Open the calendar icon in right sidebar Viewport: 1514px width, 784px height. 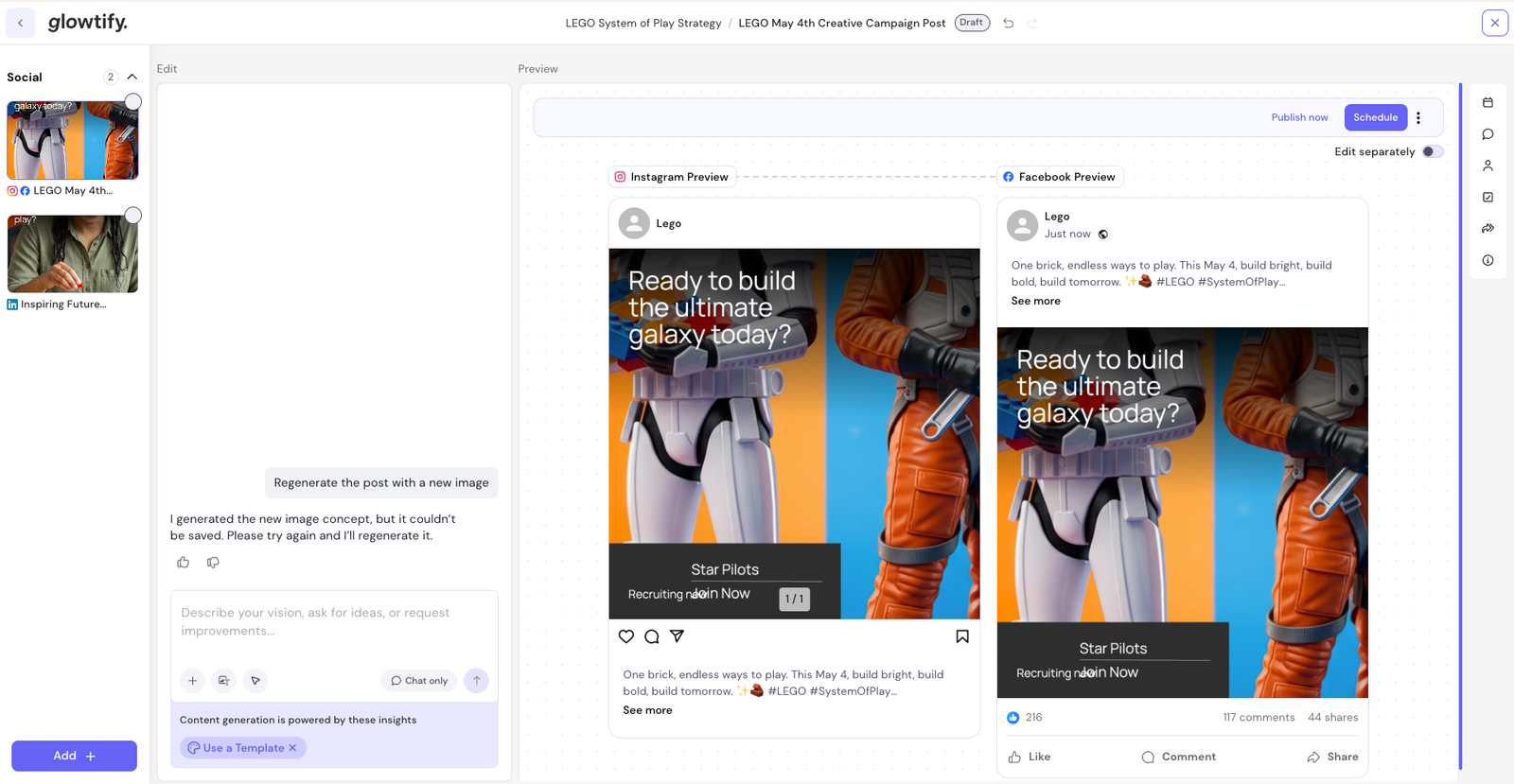pos(1488,102)
